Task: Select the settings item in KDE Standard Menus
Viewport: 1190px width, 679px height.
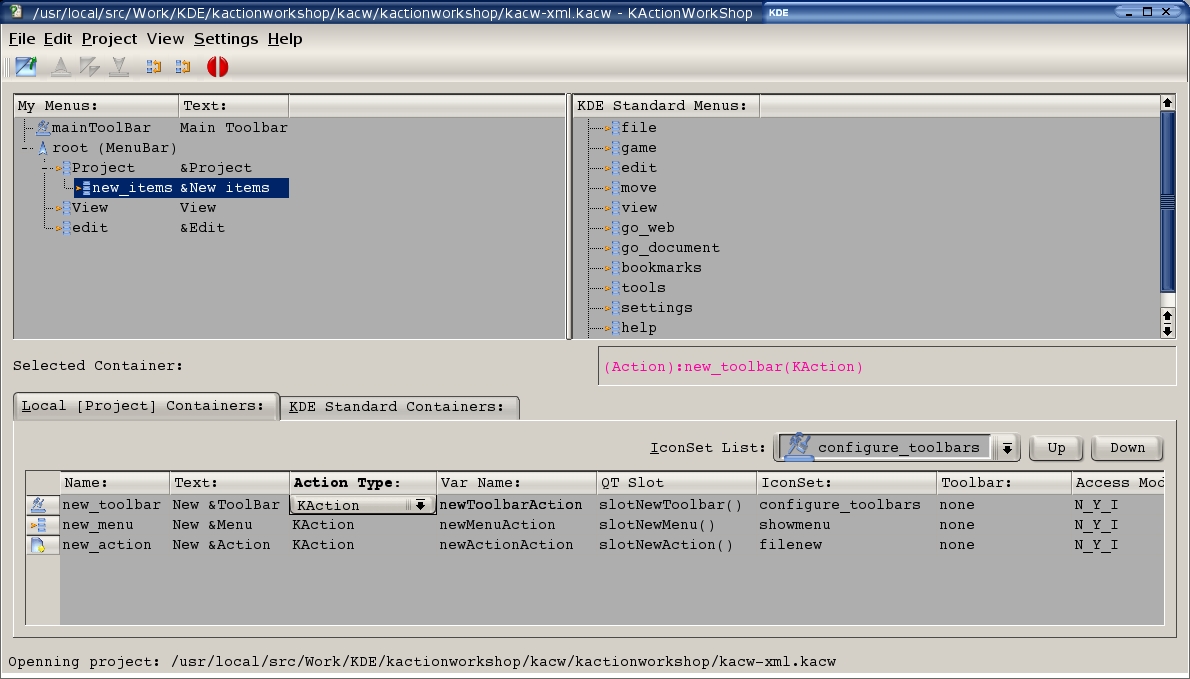Action: 656,308
